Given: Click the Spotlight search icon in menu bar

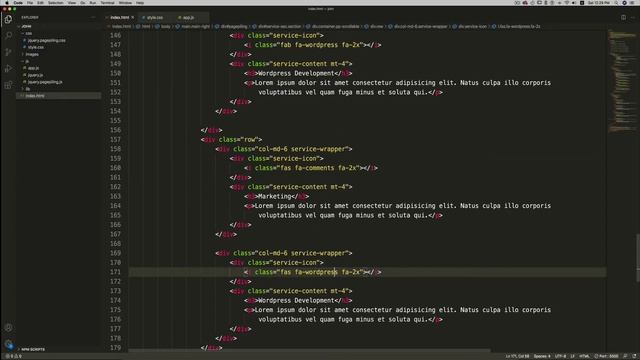Looking at the screenshot, I should click(616, 3).
